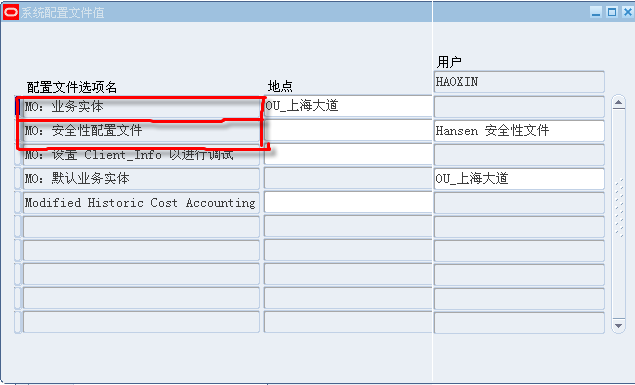This screenshot has height=385, width=635.
Task: Select the MO: 默认业务实体 profile row
Action: click(141, 179)
